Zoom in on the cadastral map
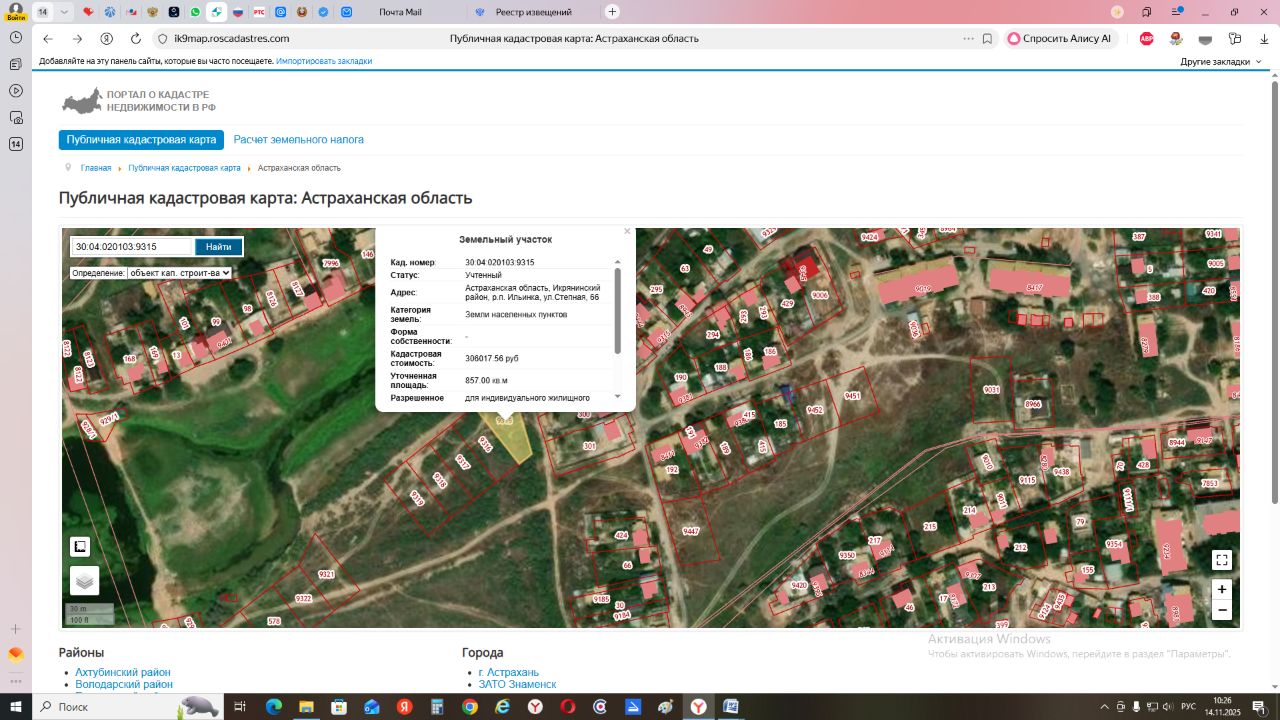1280x720 pixels. [x=1221, y=589]
